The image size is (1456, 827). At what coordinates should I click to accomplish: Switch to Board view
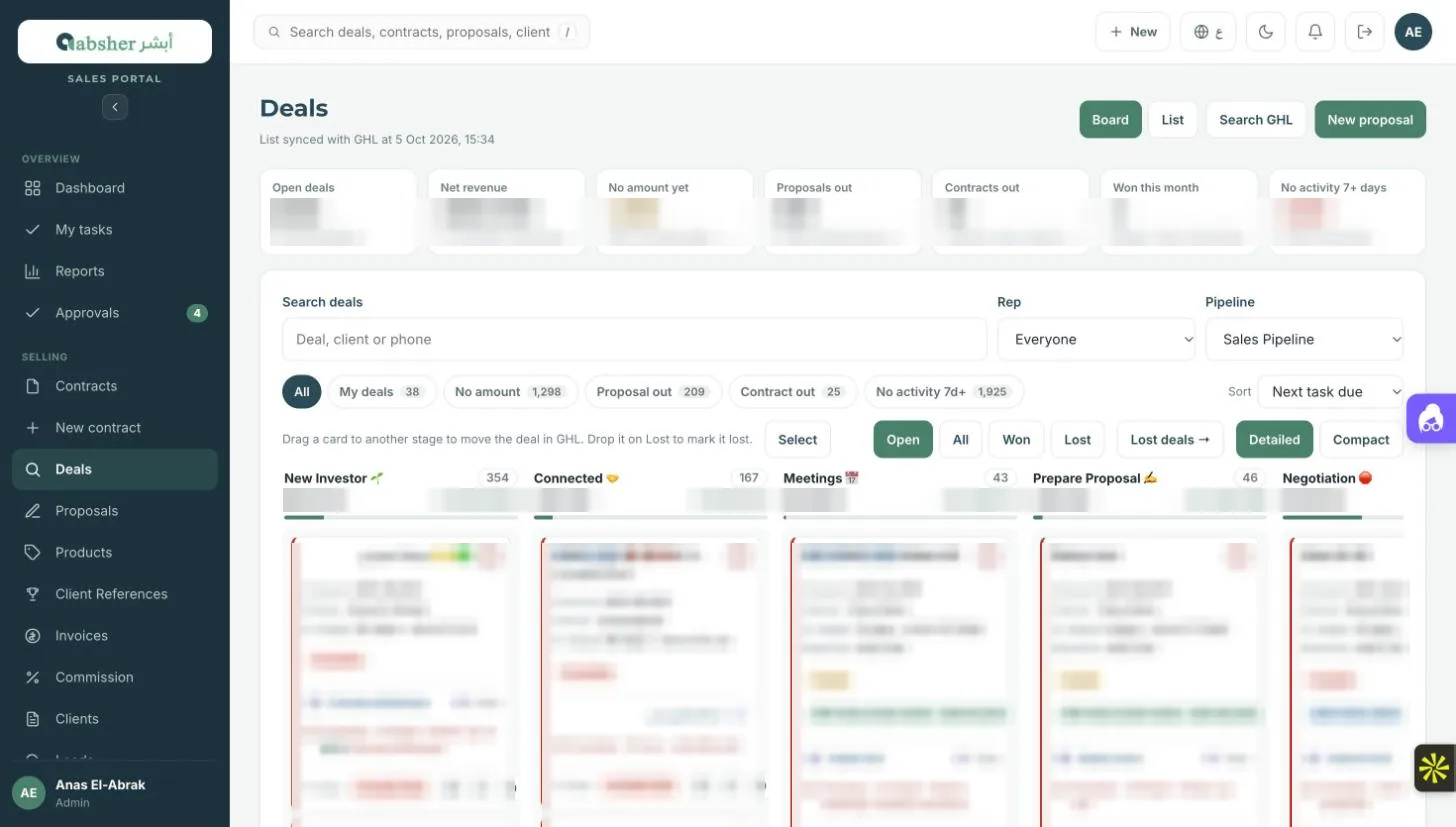point(1110,120)
